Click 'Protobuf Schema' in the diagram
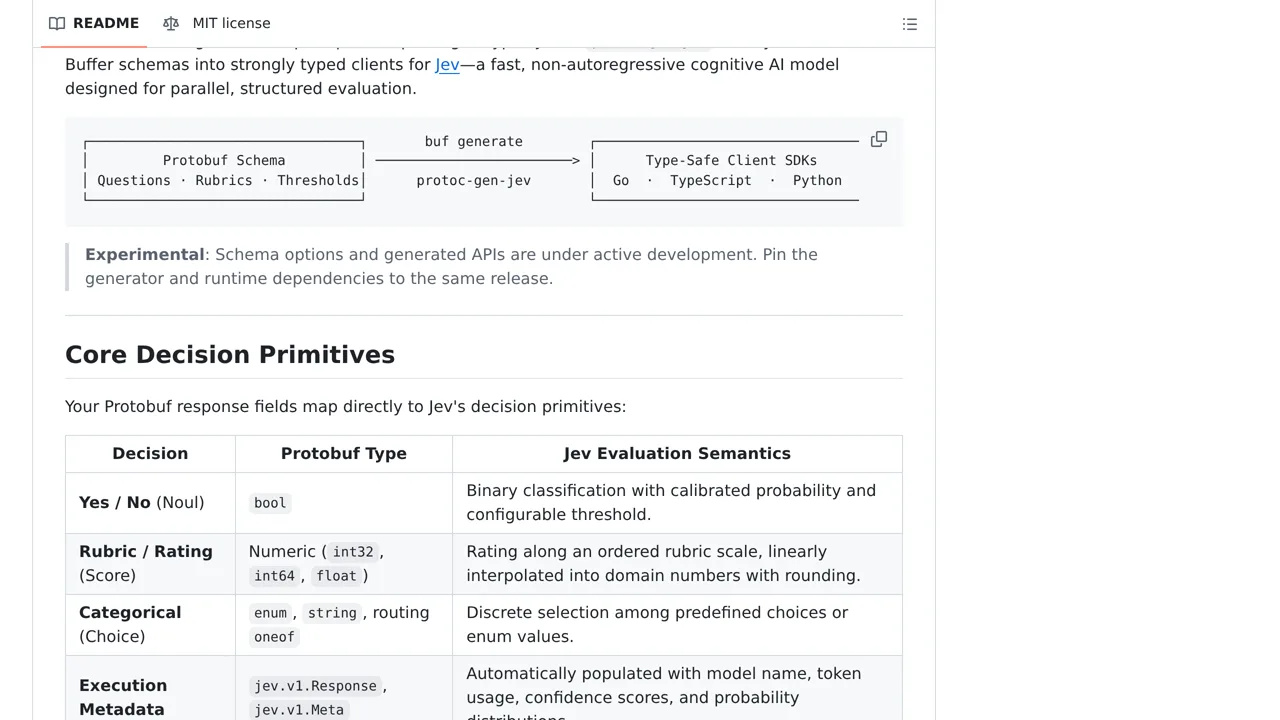Screen dimensions: 1280x720 point(224,160)
